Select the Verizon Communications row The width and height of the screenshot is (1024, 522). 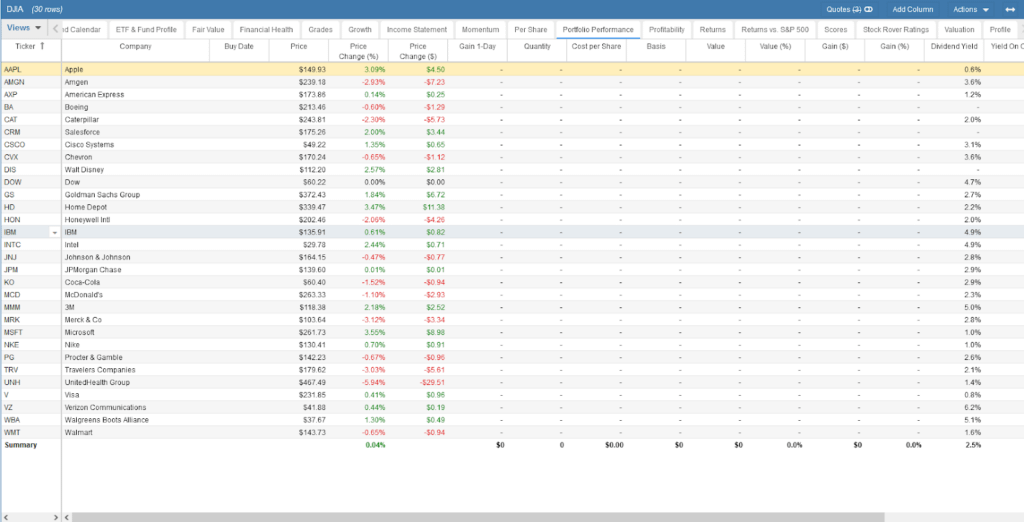(512, 408)
